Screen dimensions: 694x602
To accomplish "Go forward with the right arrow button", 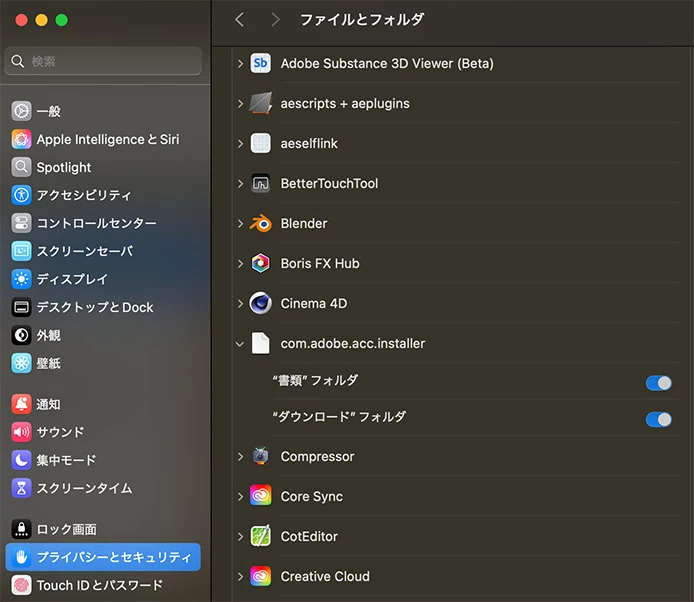I will [275, 19].
